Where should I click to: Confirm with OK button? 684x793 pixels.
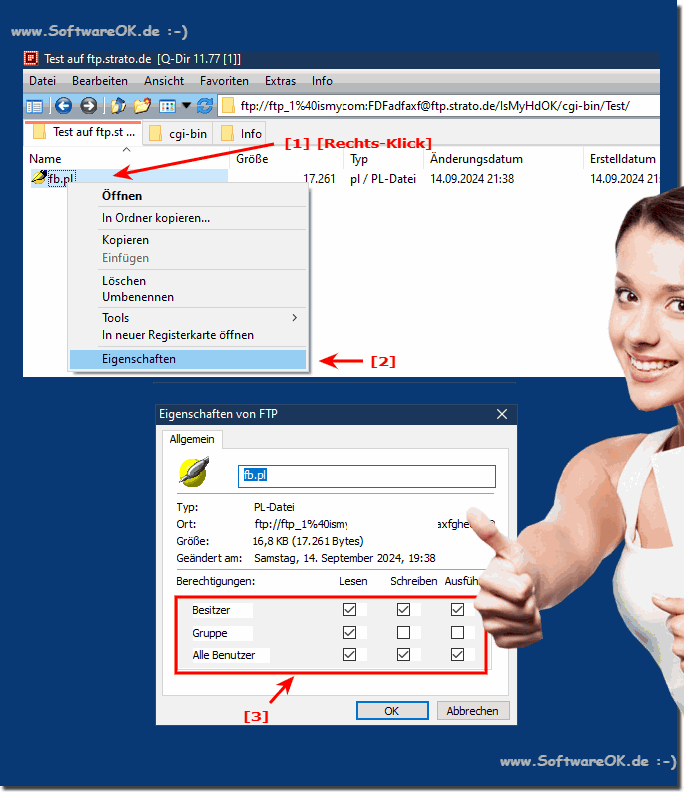coord(392,711)
